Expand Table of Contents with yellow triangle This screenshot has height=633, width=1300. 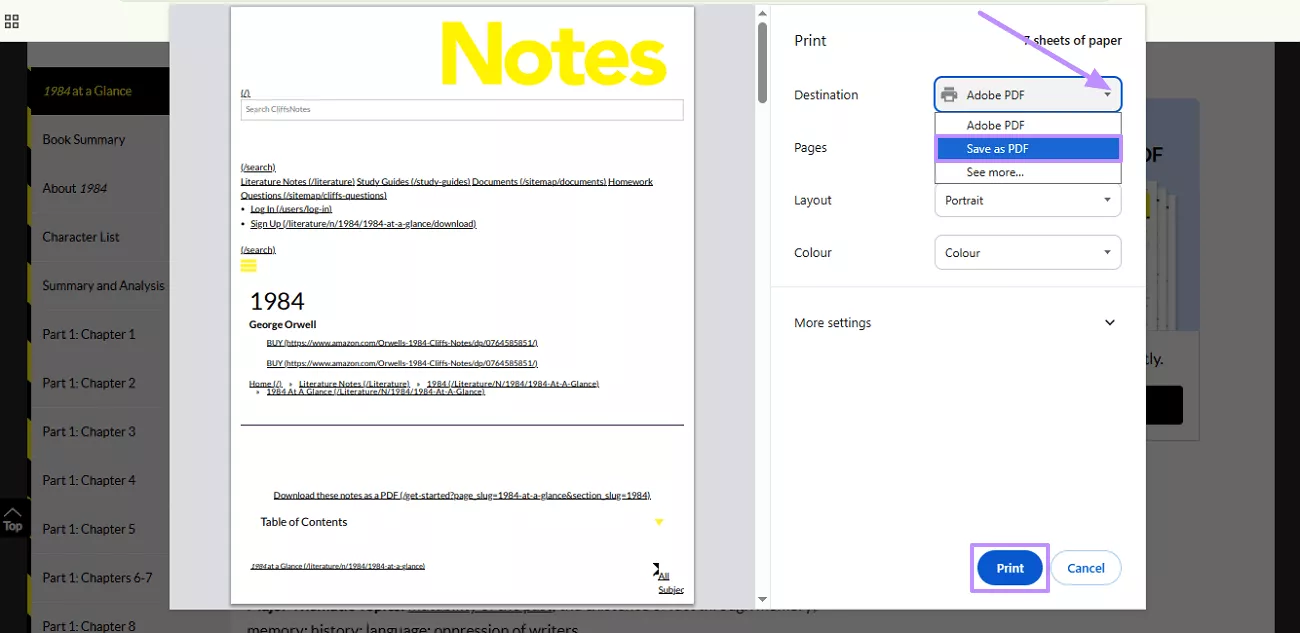click(x=658, y=521)
